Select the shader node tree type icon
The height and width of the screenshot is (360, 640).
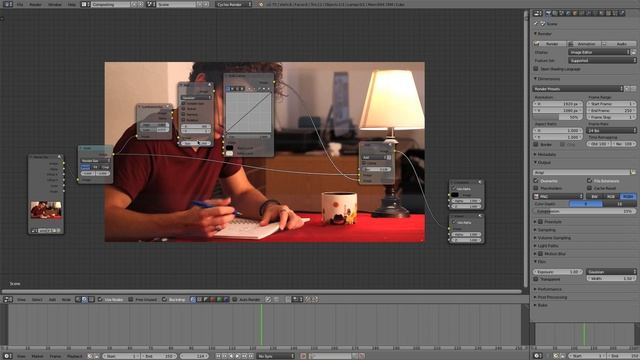click(x=78, y=300)
